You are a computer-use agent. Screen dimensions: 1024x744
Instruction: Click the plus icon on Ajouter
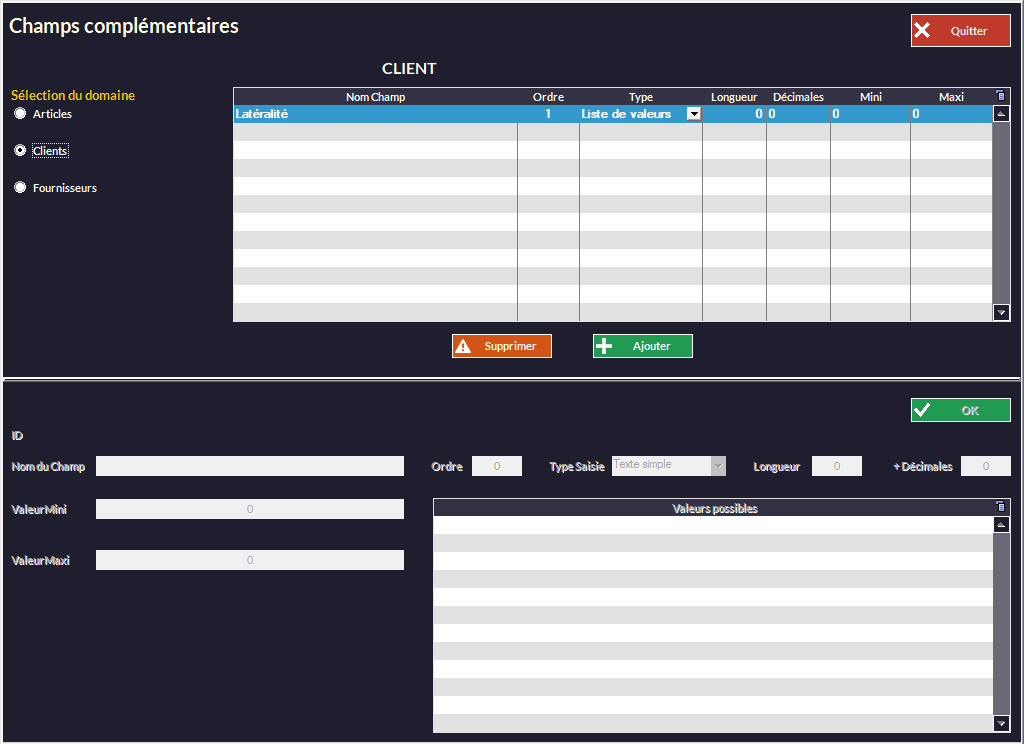coord(604,346)
